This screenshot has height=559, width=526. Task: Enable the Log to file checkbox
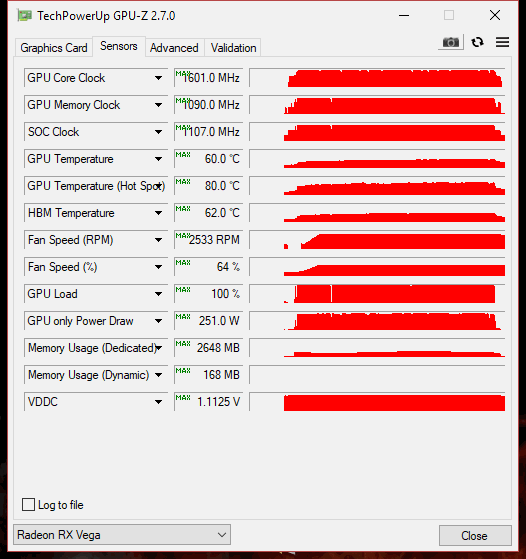pyautogui.click(x=29, y=505)
